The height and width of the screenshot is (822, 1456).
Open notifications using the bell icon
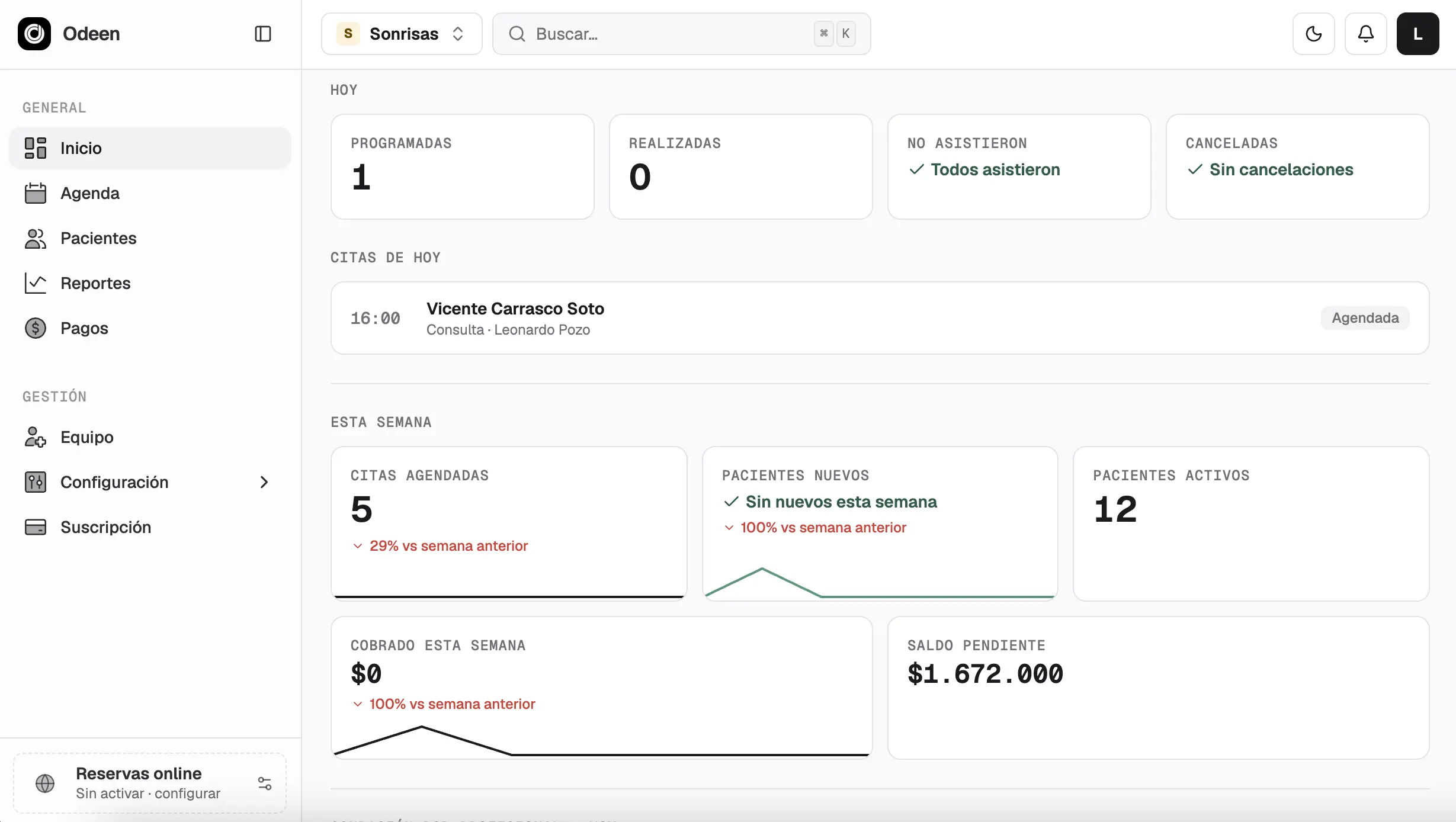point(1365,34)
